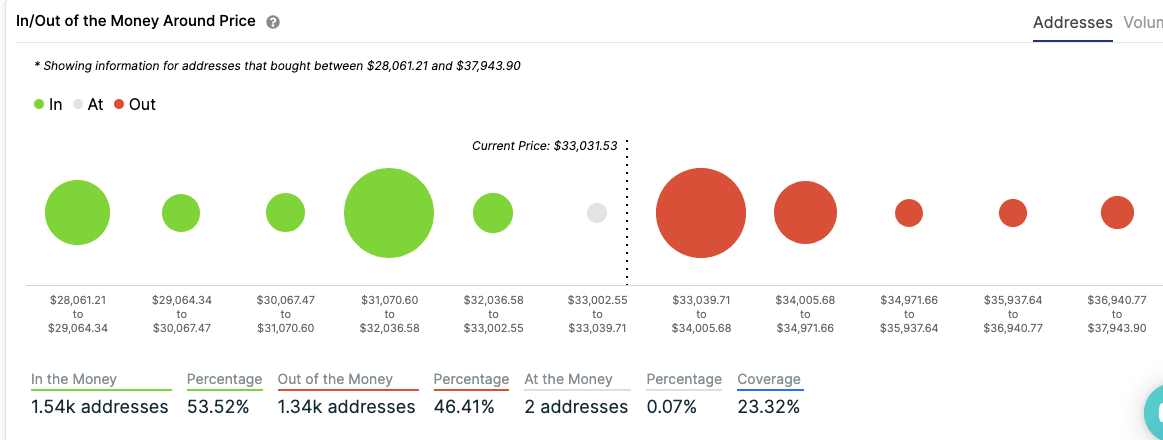Click the red bubble at $35,937.64
This screenshot has width=1163, height=440.
pos(1013,213)
